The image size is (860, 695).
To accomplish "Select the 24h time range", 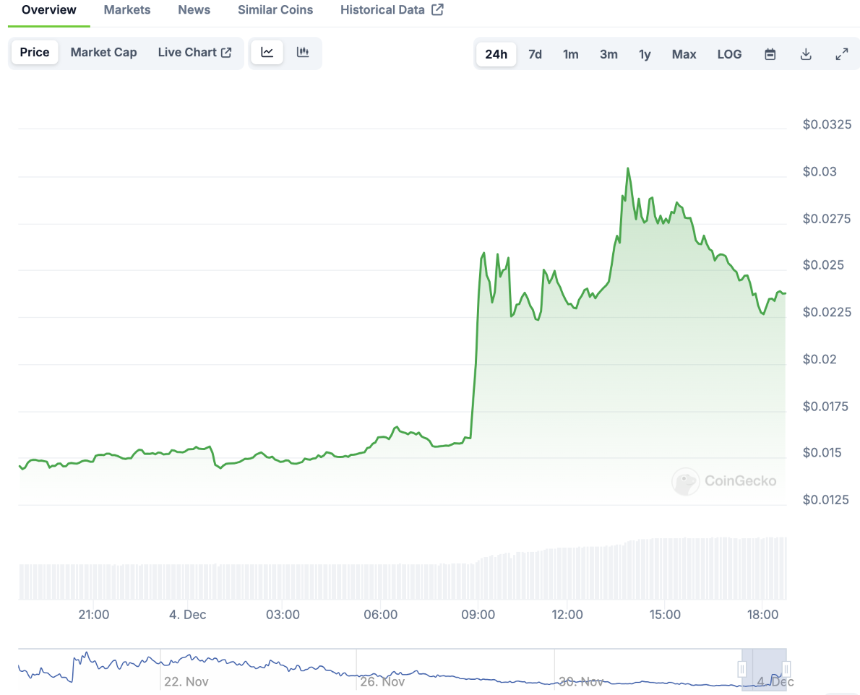I will point(496,54).
